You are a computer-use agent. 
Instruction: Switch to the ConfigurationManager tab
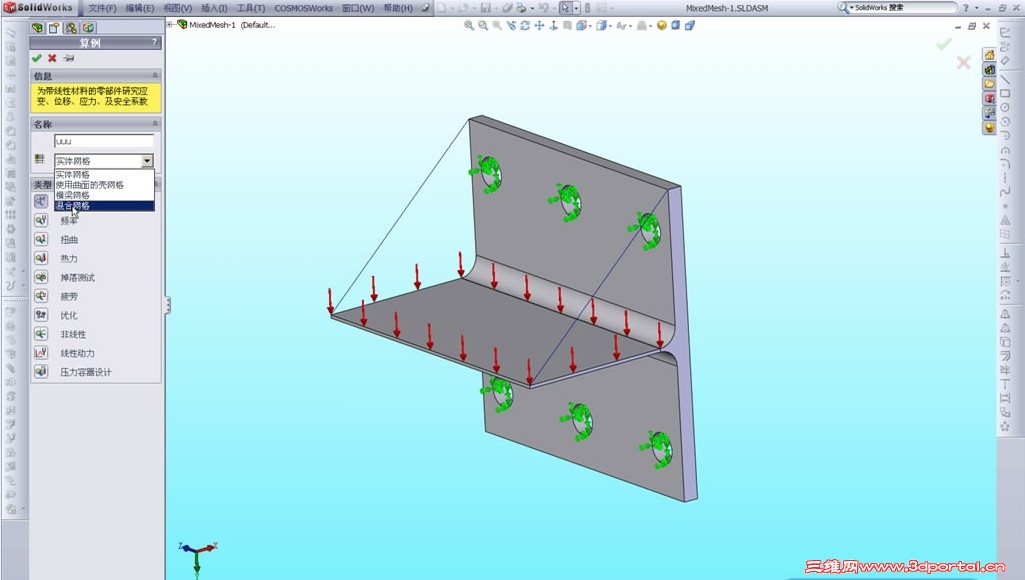(71, 27)
